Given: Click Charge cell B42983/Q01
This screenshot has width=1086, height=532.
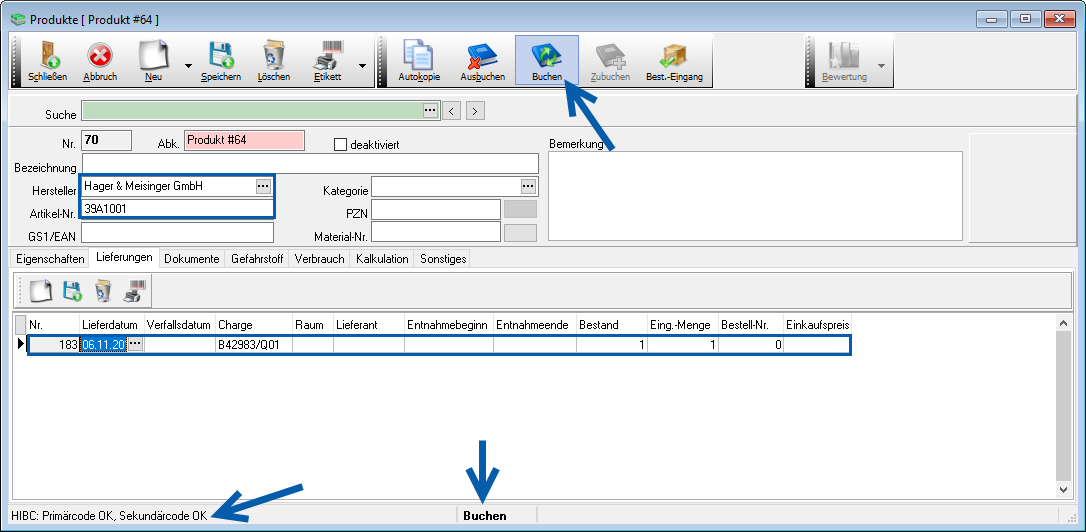Looking at the screenshot, I should point(253,344).
